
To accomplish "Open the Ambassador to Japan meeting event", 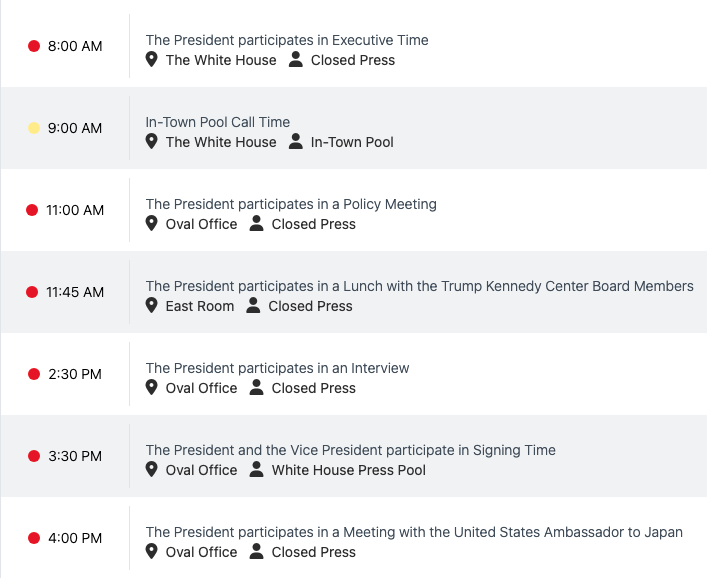I will point(414,533).
